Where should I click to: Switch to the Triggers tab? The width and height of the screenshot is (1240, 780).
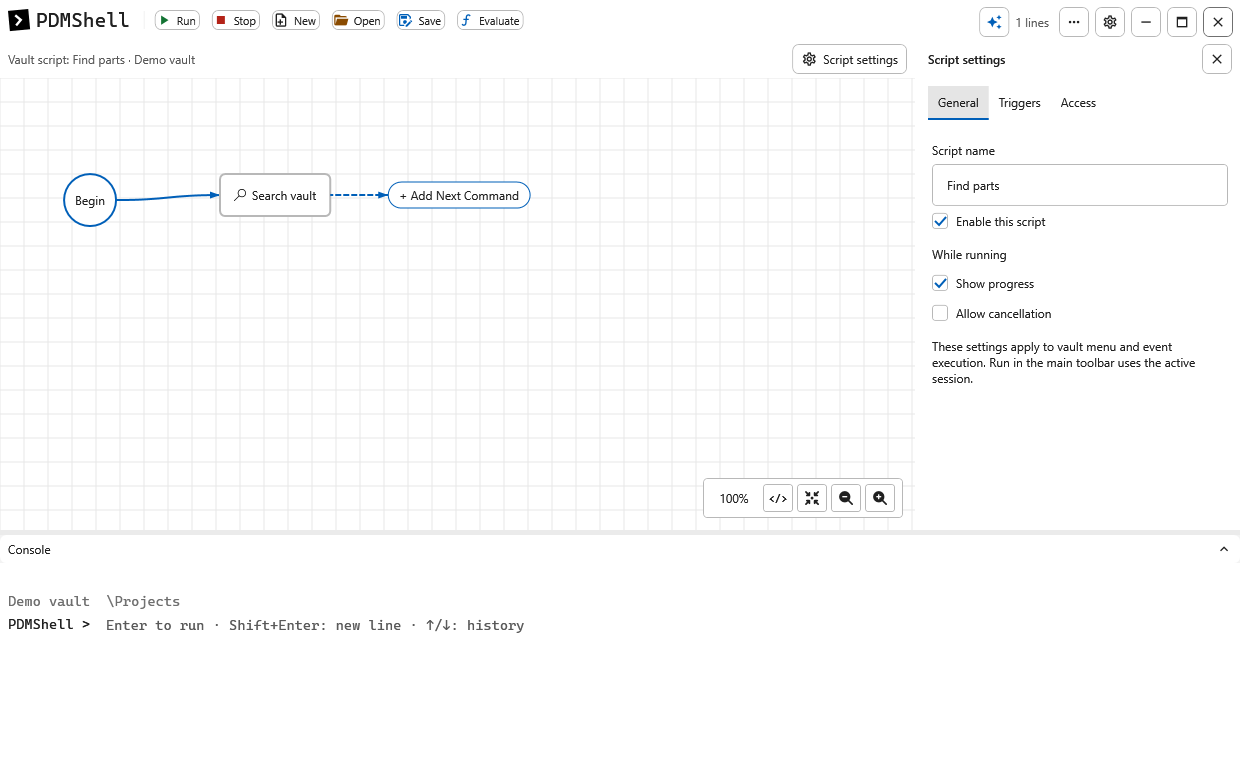pos(1019,103)
